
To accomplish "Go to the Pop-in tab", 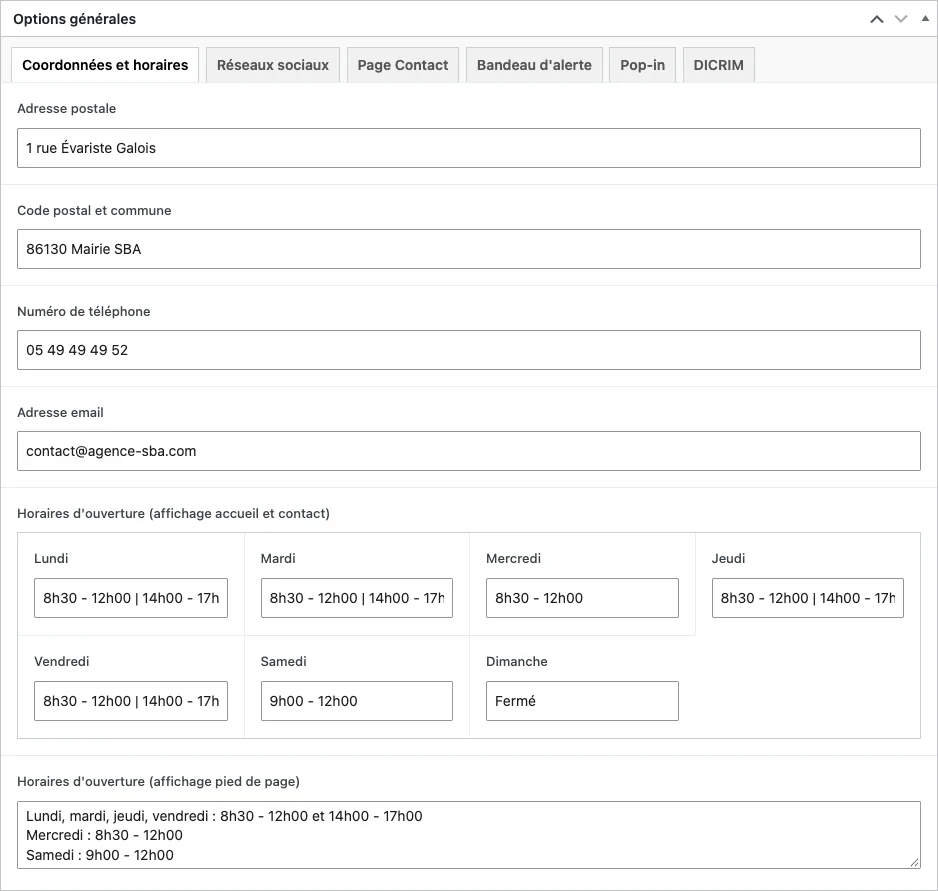I will pos(642,65).
